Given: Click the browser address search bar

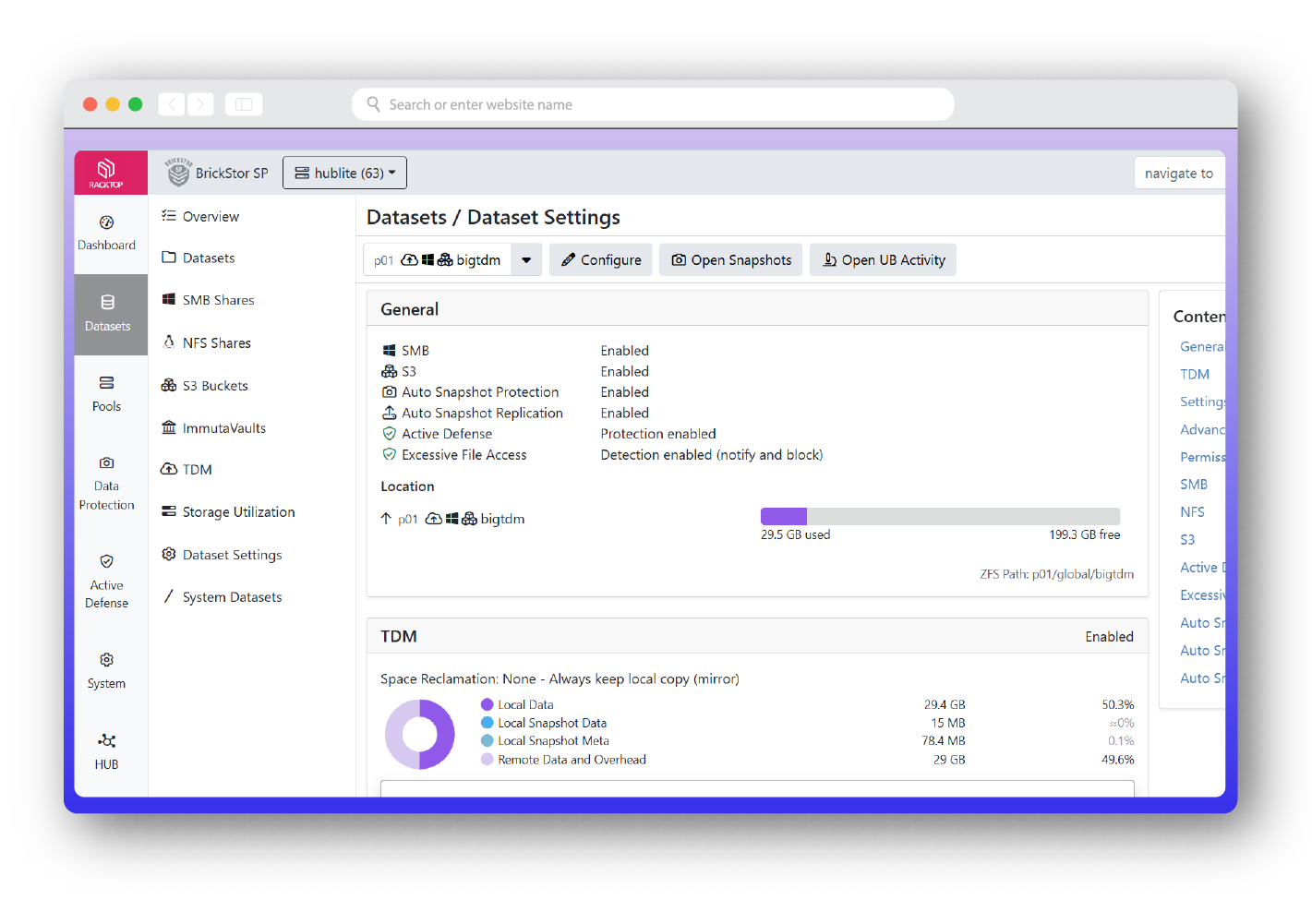Looking at the screenshot, I should click(x=653, y=104).
